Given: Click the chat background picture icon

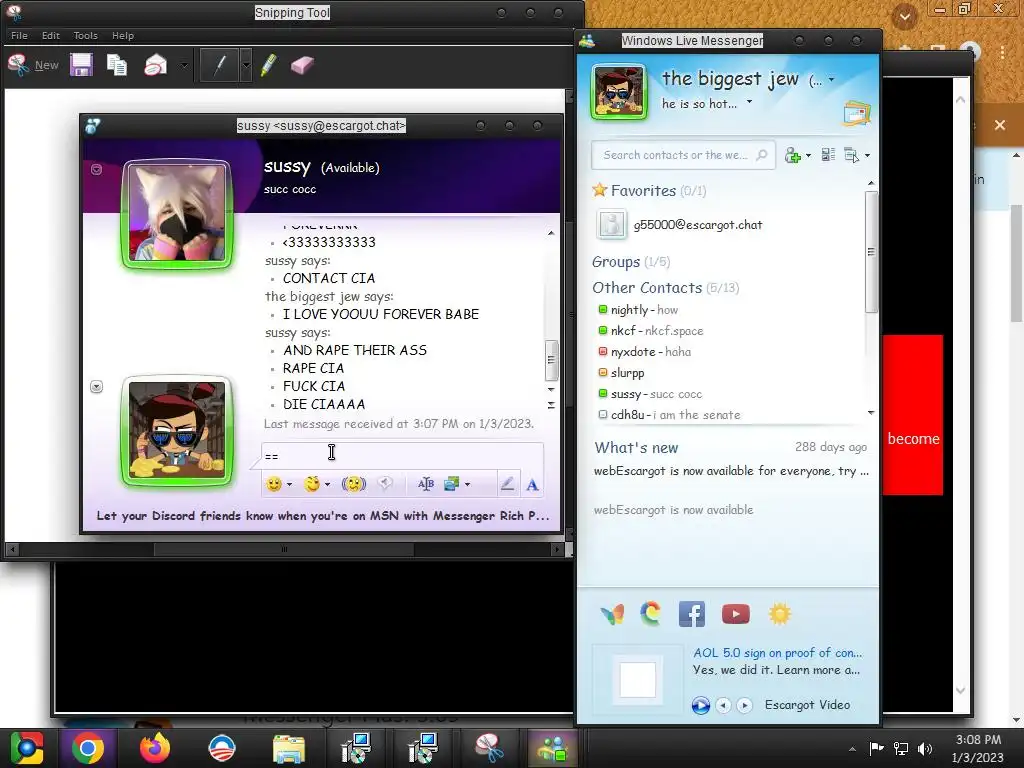Looking at the screenshot, I should click(452, 484).
